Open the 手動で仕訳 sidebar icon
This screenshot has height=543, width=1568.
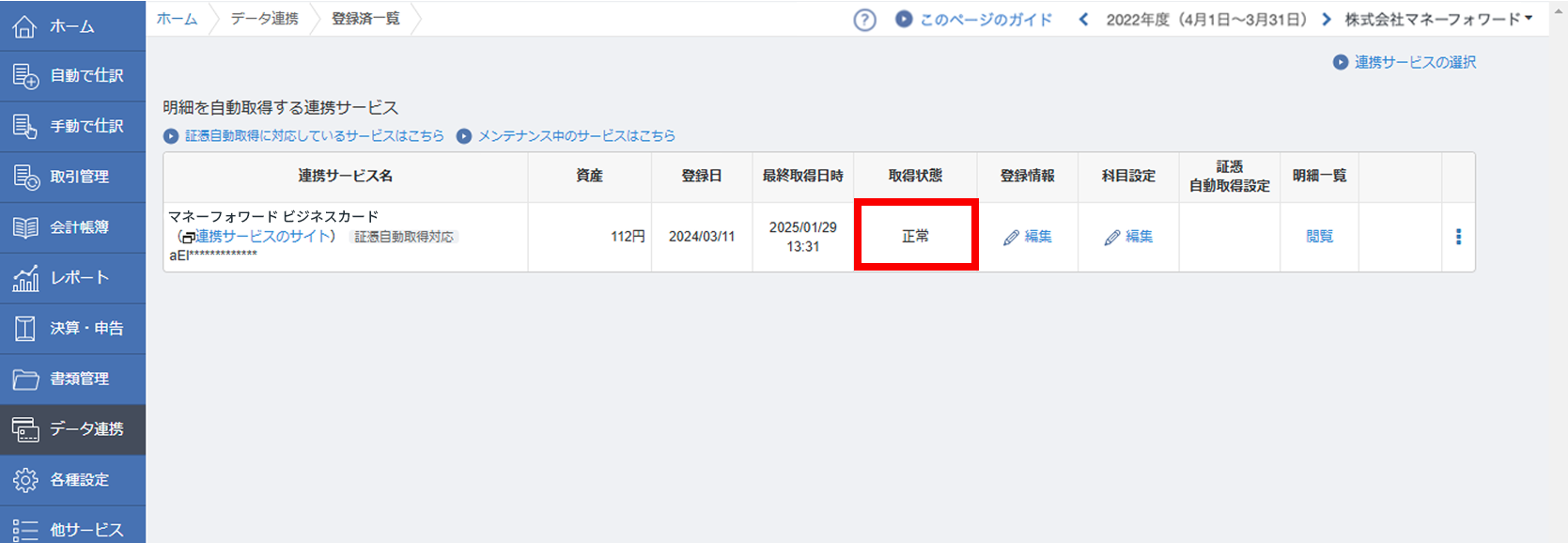25,126
